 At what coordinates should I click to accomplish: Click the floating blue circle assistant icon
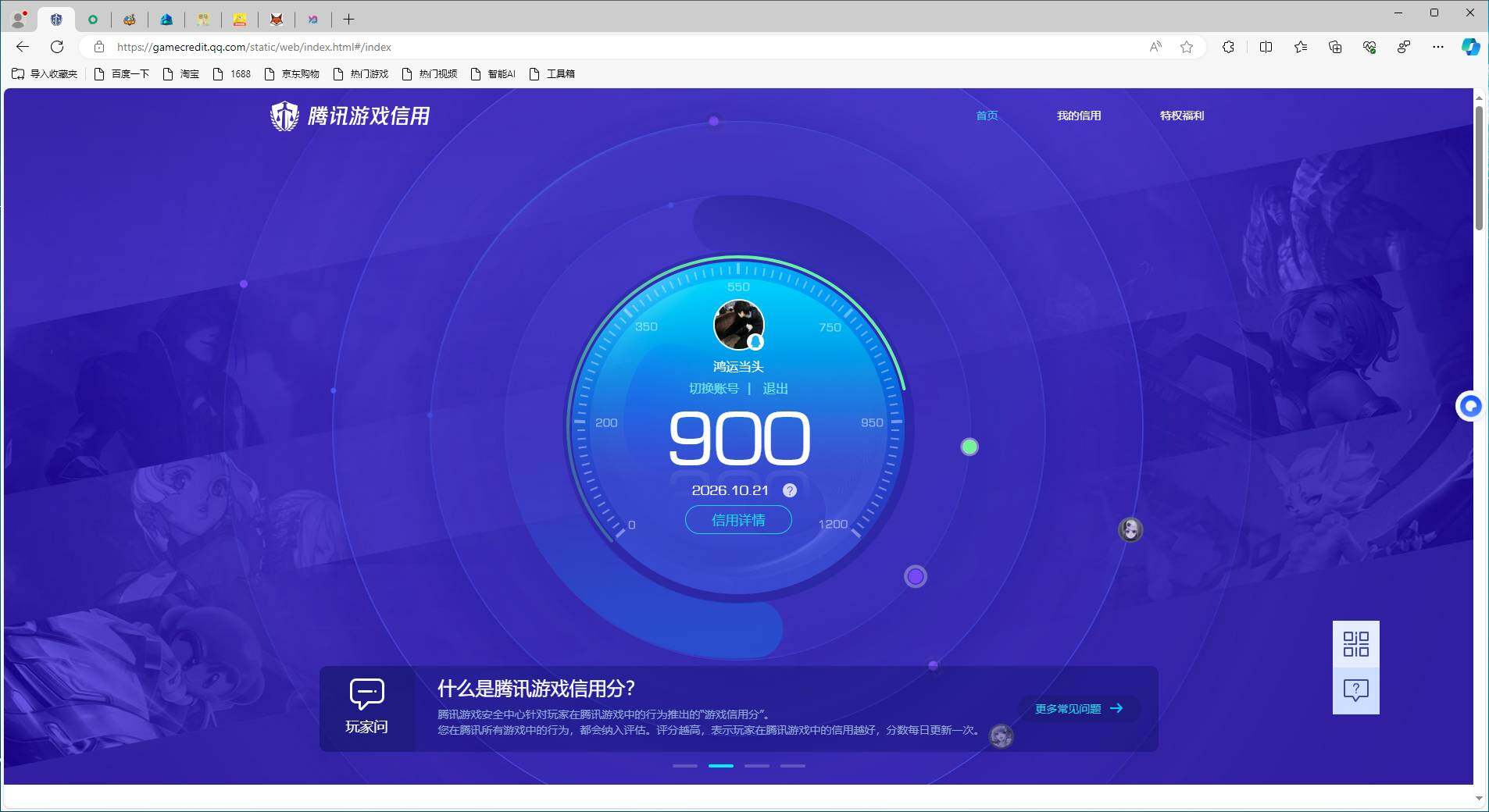(x=1470, y=406)
